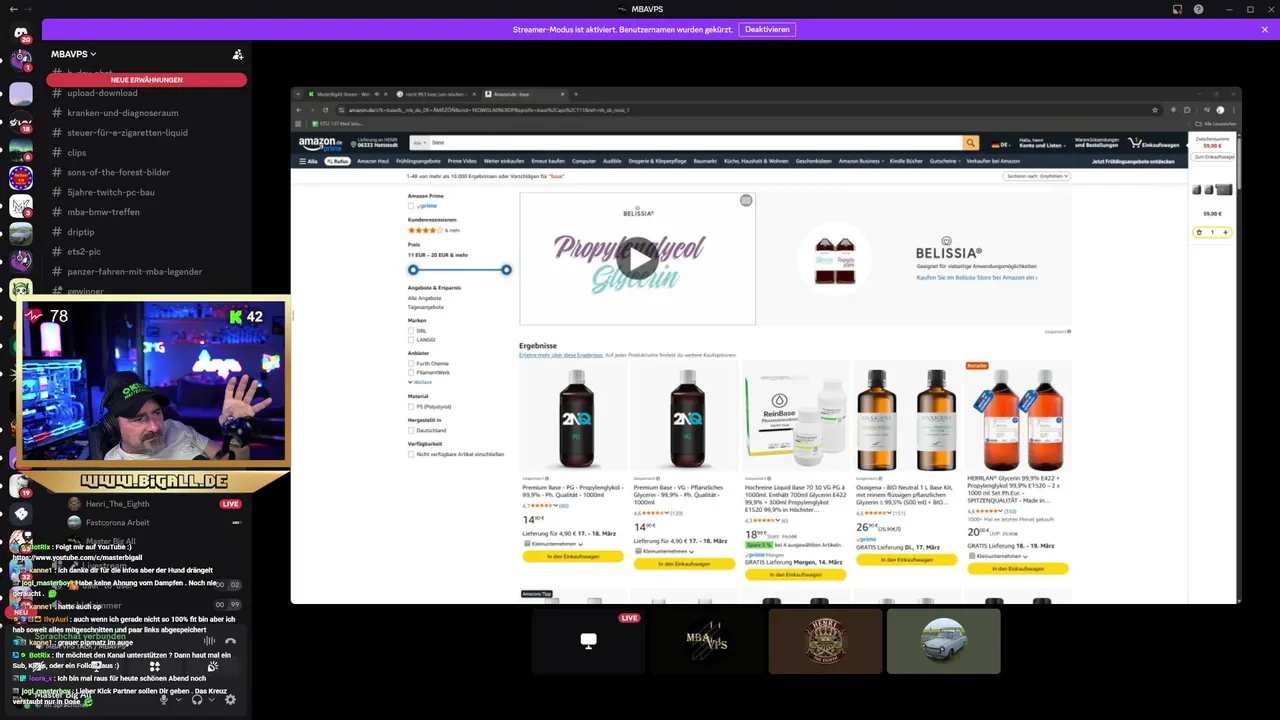Expand Weitere under Anbieter filters
The image size is (1280, 720).
coord(420,382)
